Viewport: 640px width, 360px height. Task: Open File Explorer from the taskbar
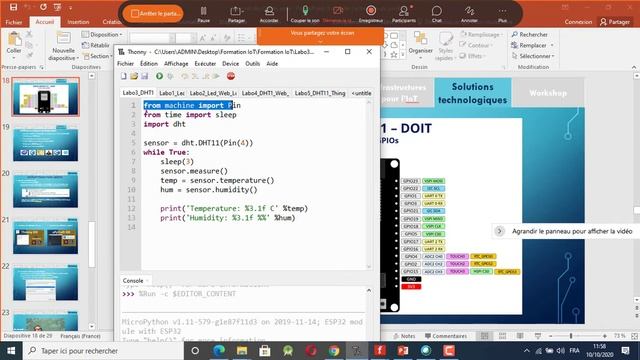(242, 351)
